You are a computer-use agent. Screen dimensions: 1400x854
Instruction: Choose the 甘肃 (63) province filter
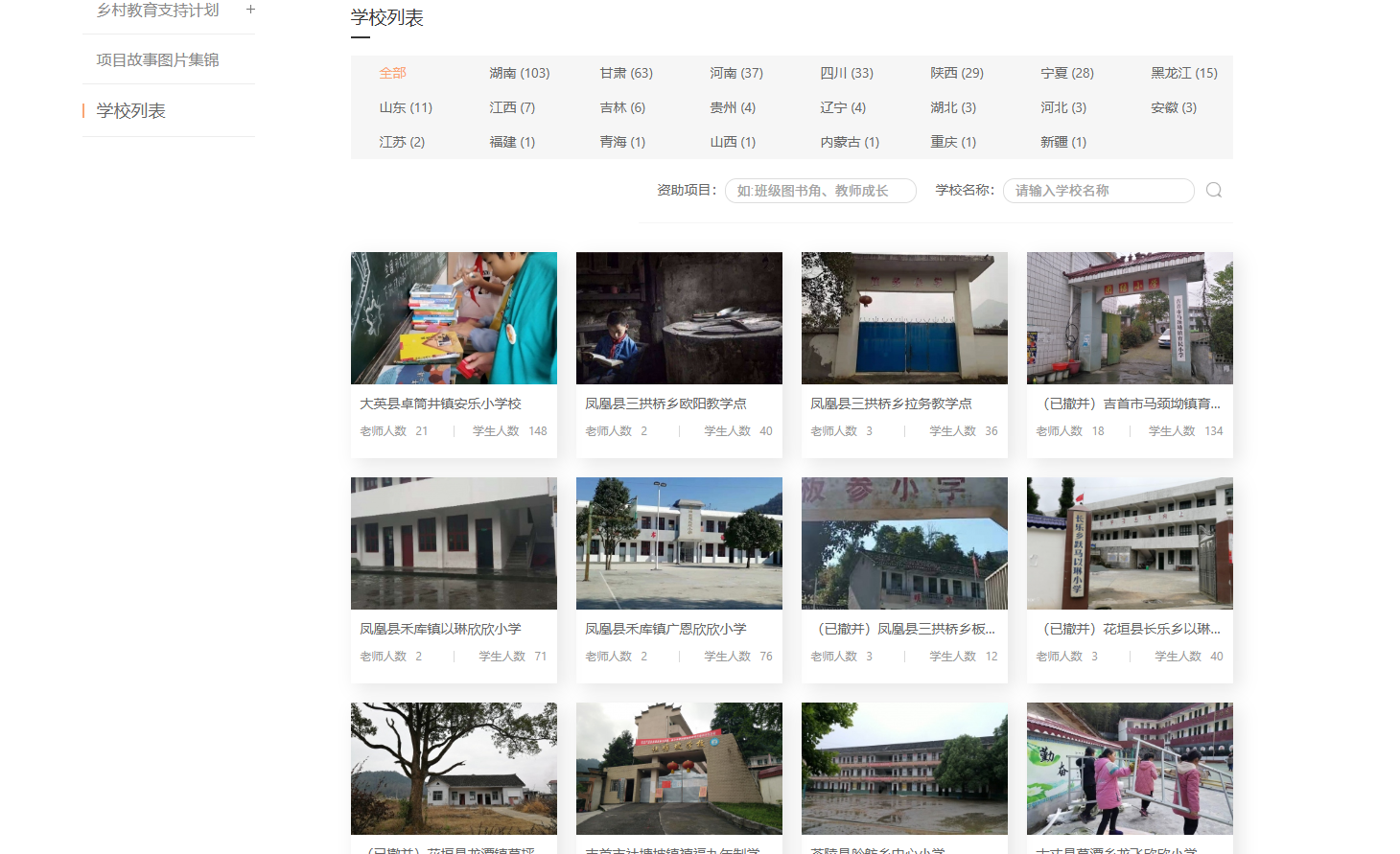tap(625, 73)
